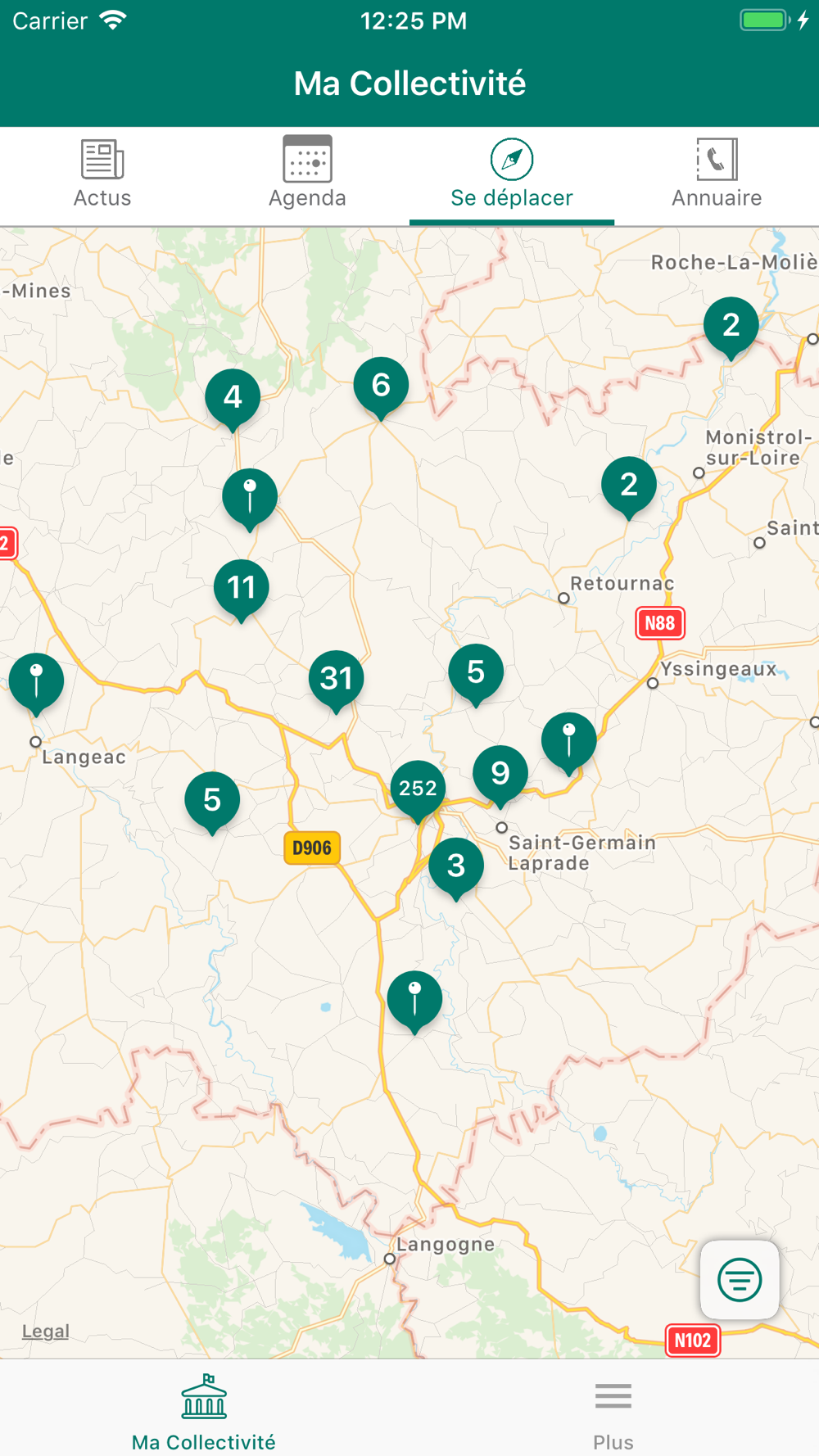
Task: Tap the single pin below the 4 cluster
Action: click(250, 500)
